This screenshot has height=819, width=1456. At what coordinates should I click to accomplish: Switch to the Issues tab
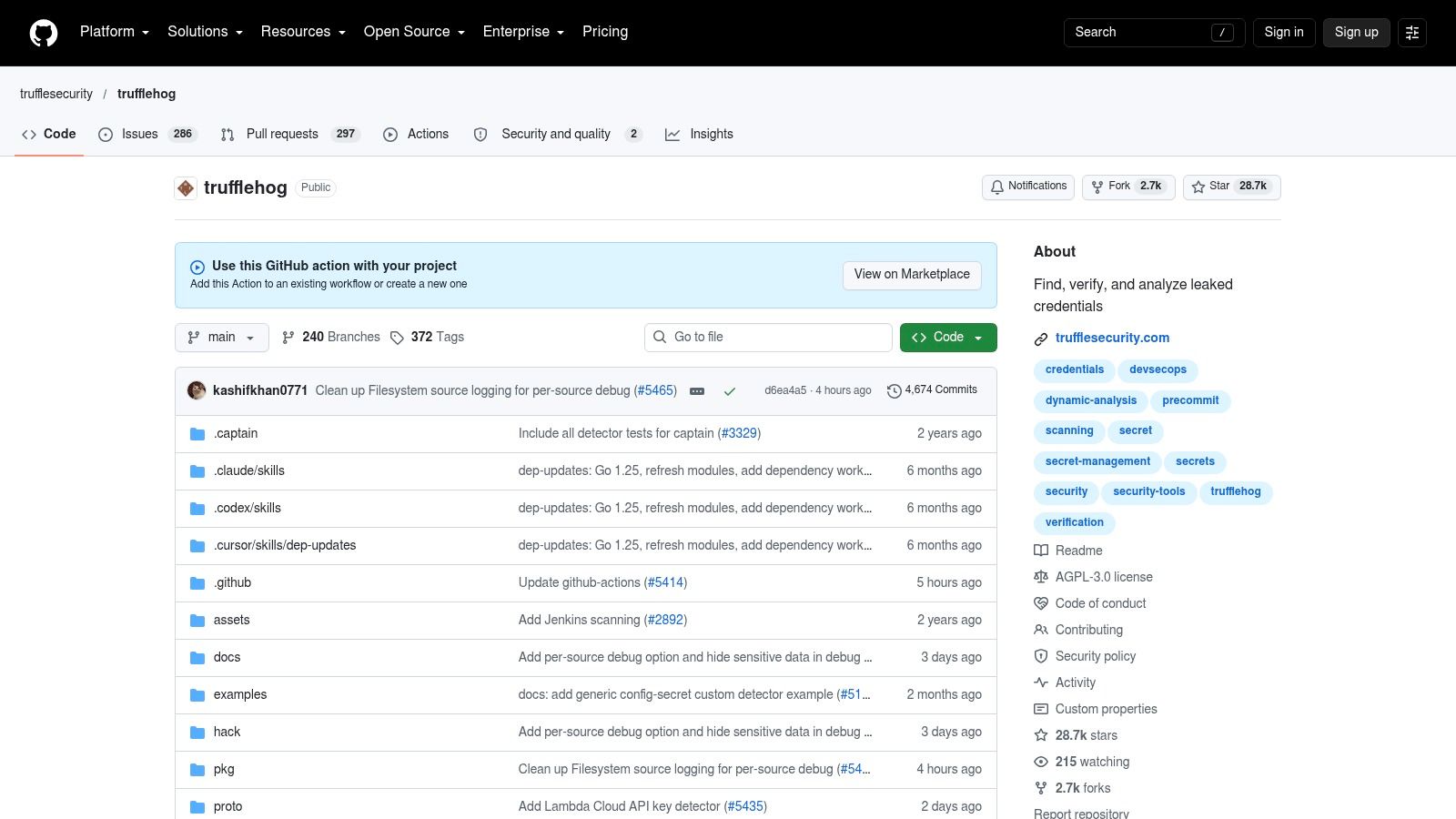click(x=147, y=134)
